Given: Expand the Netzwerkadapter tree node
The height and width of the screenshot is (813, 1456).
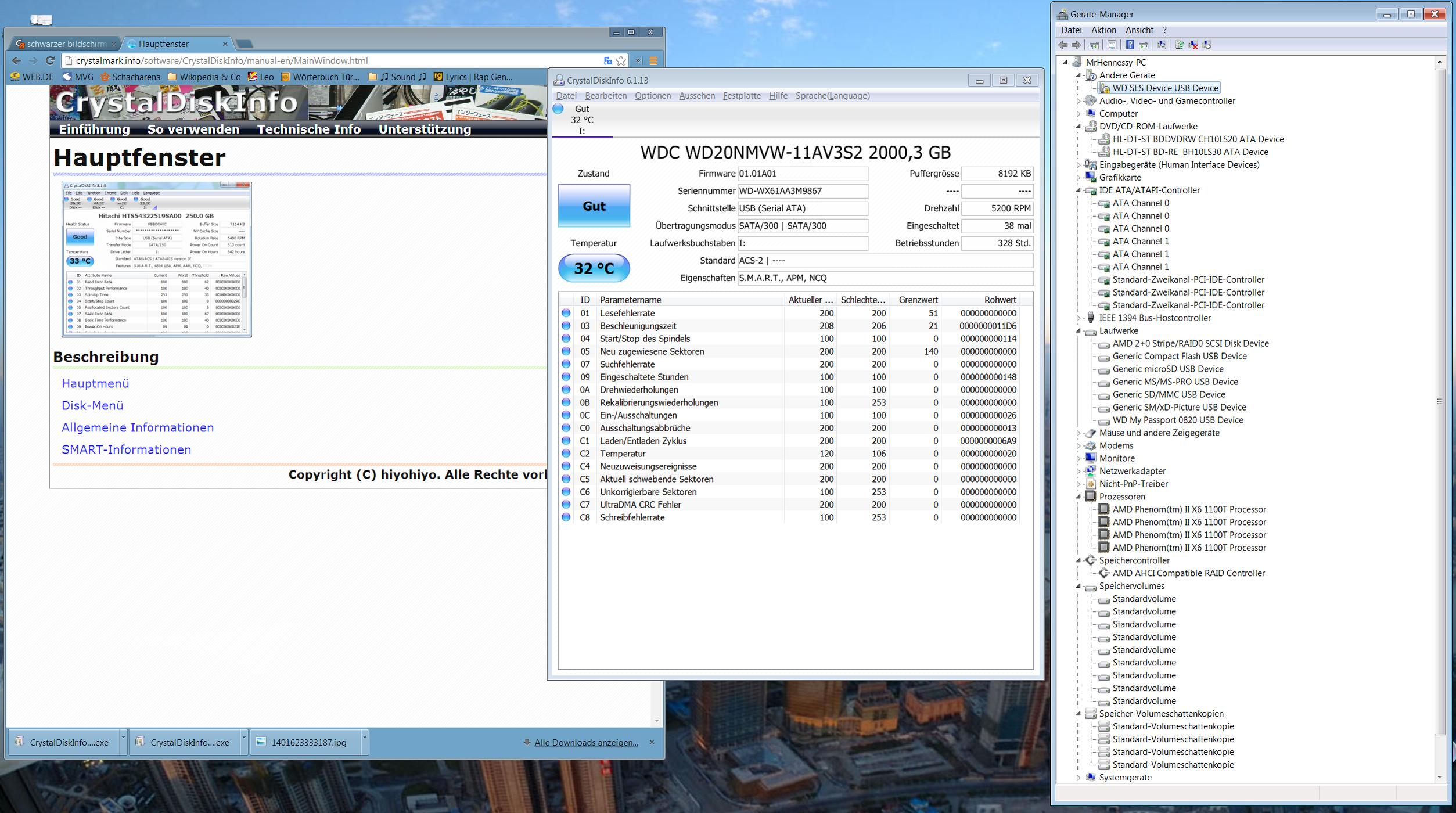Looking at the screenshot, I should tap(1078, 471).
